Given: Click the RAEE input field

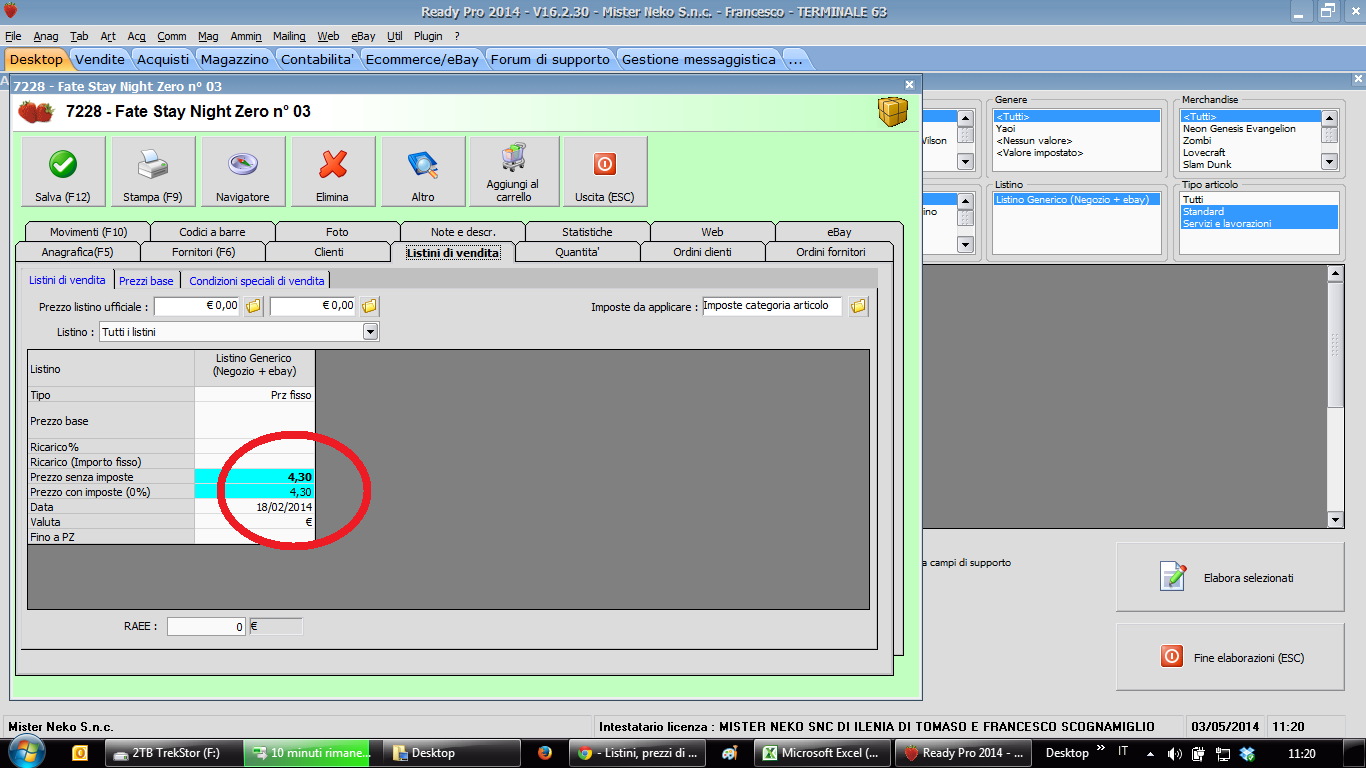Looking at the screenshot, I should coord(206,626).
